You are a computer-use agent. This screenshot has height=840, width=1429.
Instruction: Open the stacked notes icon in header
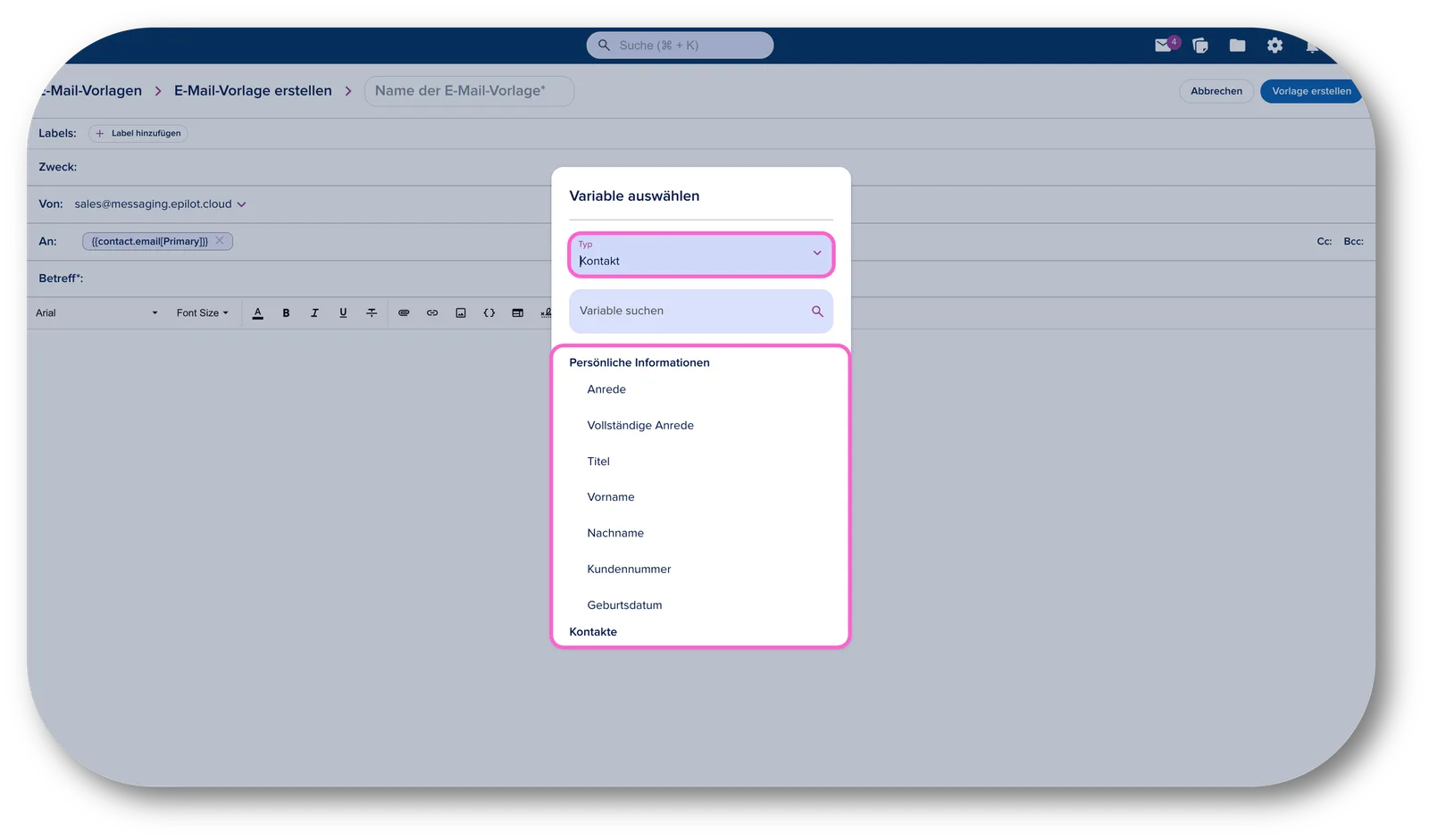tap(1200, 46)
